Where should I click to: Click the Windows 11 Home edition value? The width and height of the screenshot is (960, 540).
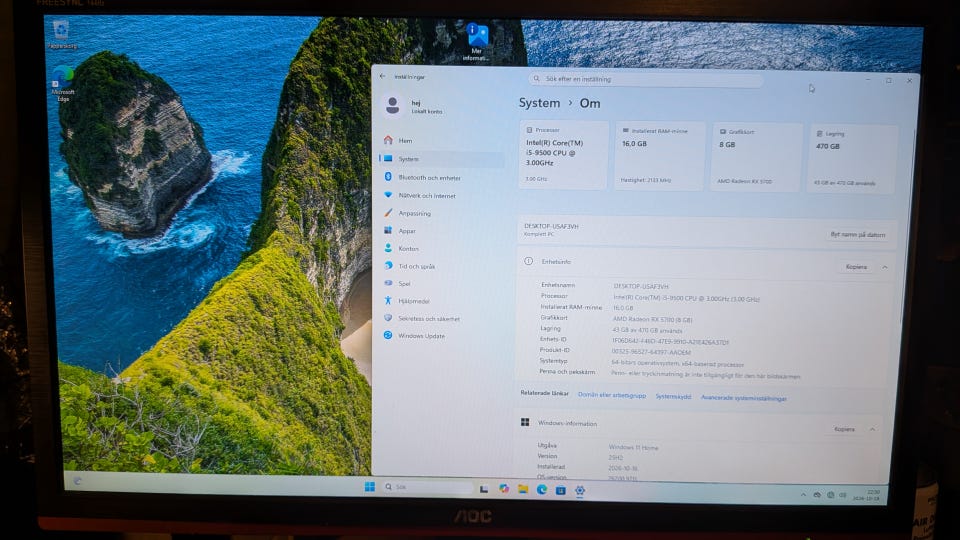click(633, 448)
